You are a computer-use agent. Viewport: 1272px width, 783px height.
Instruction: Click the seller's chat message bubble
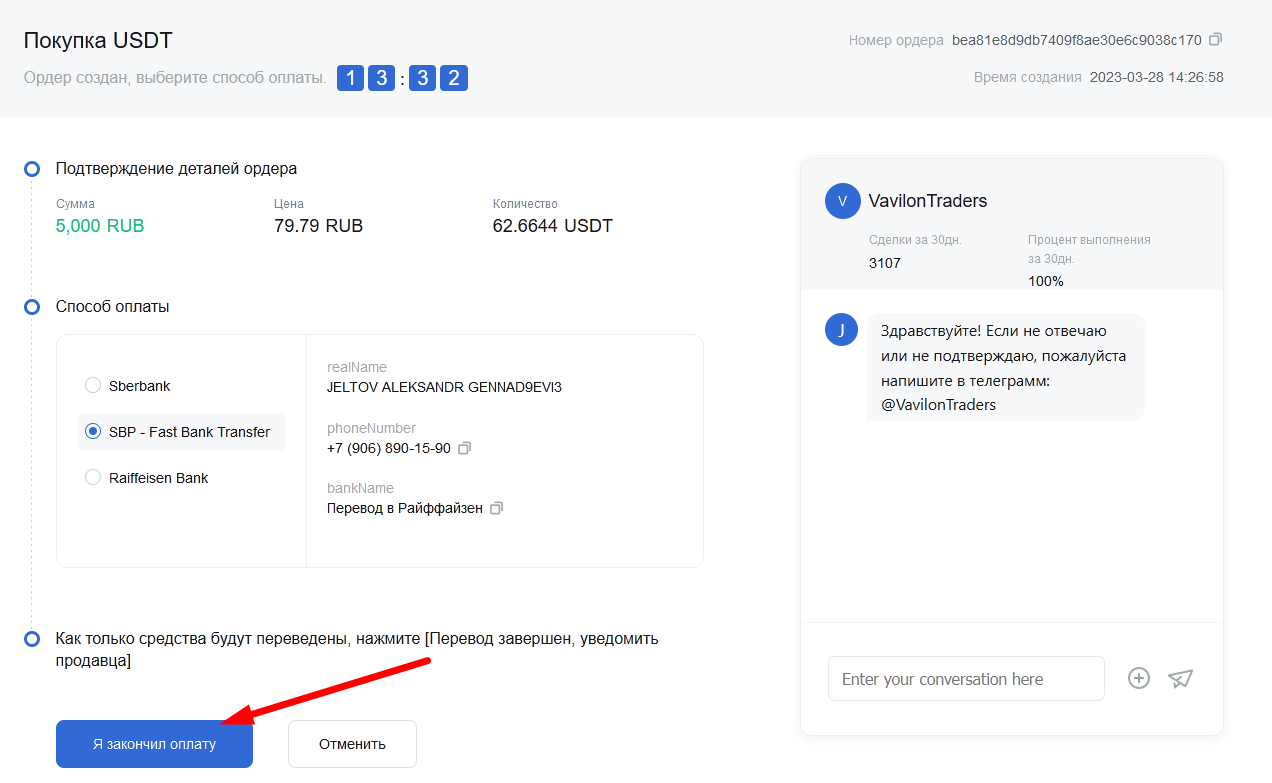tap(1005, 367)
